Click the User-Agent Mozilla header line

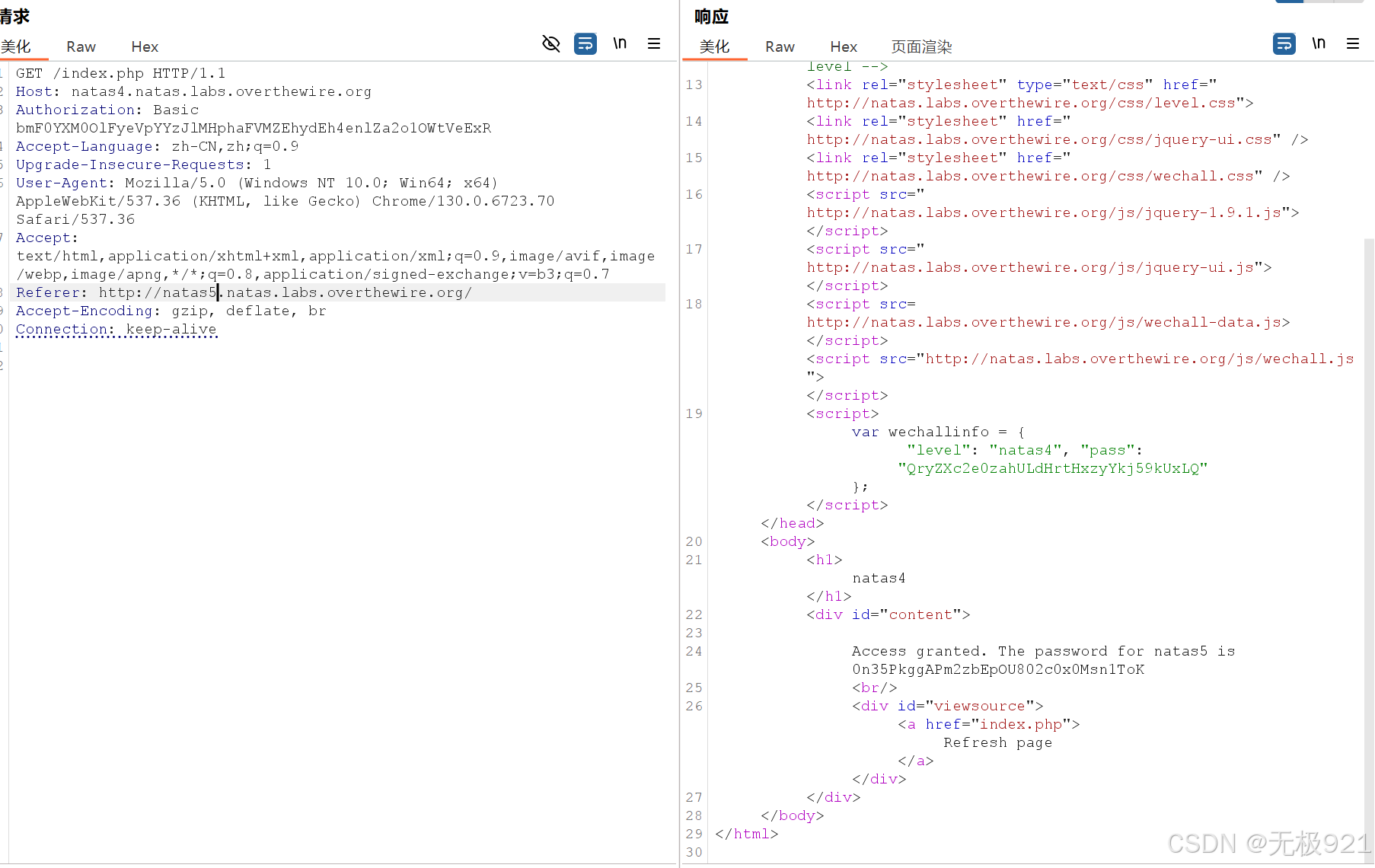[257, 183]
